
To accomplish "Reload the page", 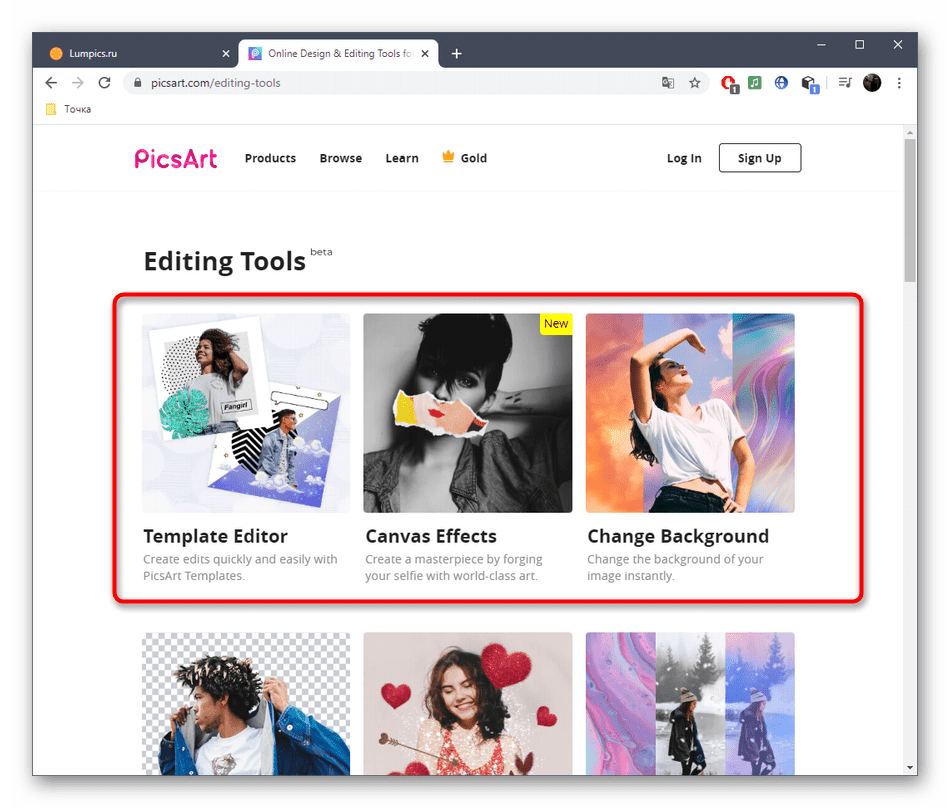I will (x=104, y=83).
